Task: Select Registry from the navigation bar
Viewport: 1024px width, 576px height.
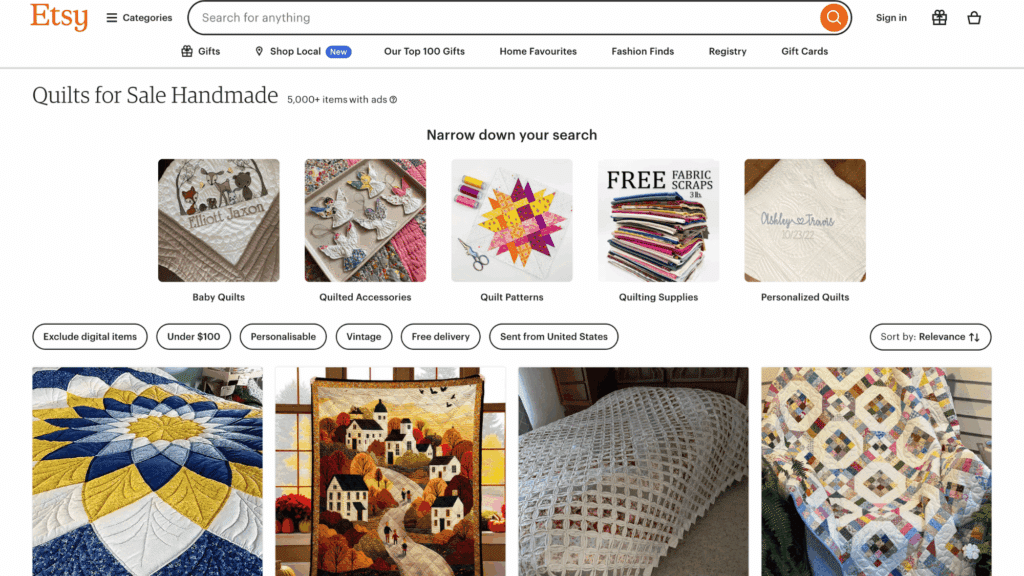Action: click(x=727, y=51)
